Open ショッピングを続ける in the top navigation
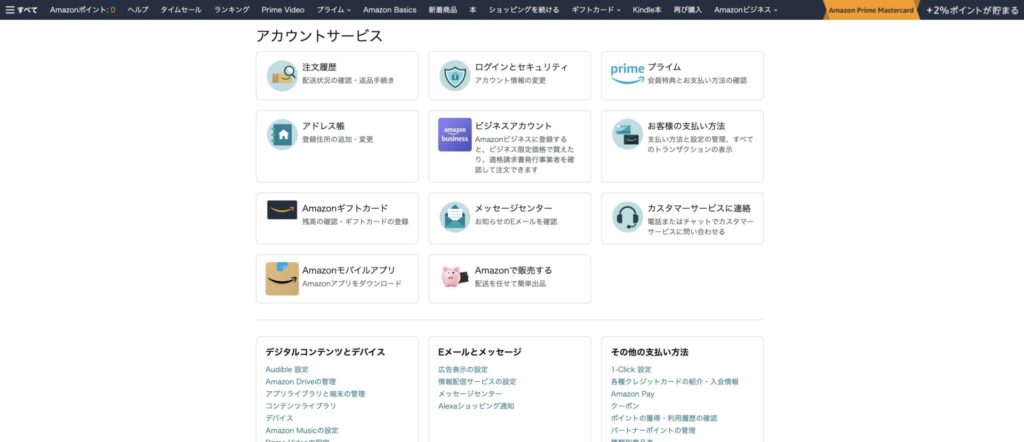This screenshot has height=442, width=1024. coord(524,10)
